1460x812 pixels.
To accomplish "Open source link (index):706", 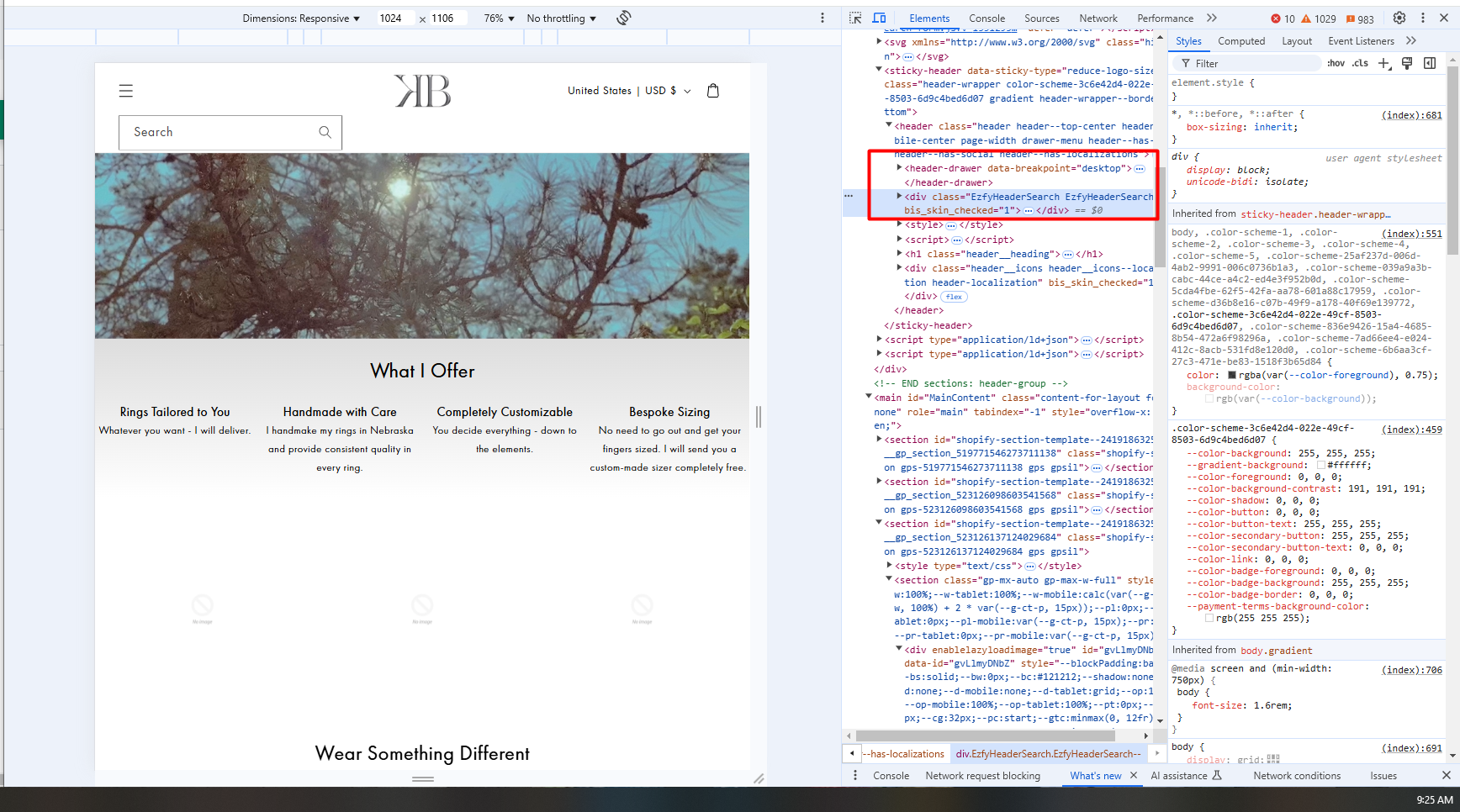I will tap(1411, 670).
